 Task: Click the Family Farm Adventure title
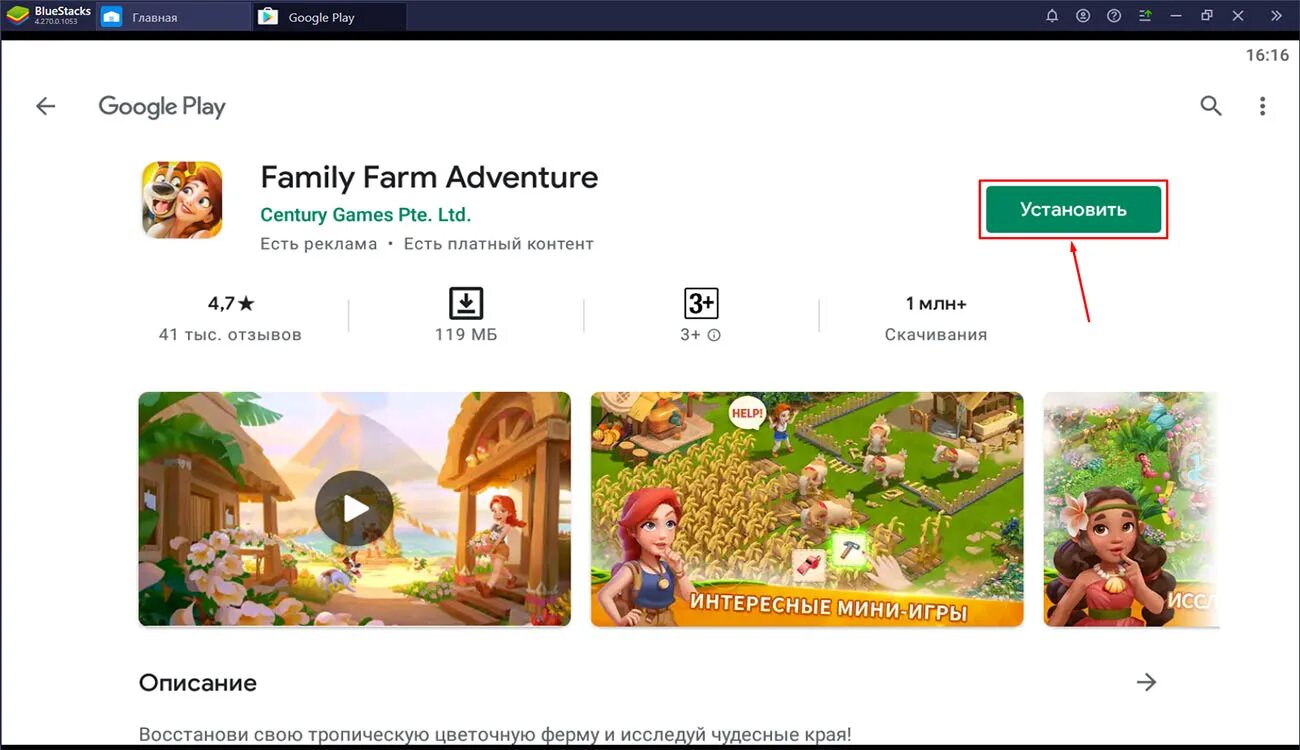(429, 177)
